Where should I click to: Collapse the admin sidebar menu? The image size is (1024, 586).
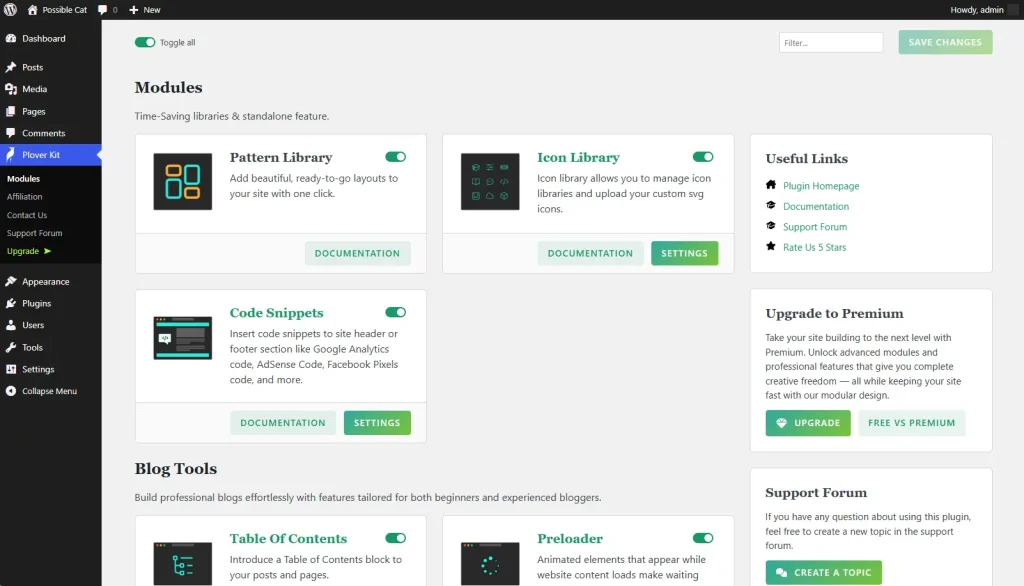coord(49,391)
